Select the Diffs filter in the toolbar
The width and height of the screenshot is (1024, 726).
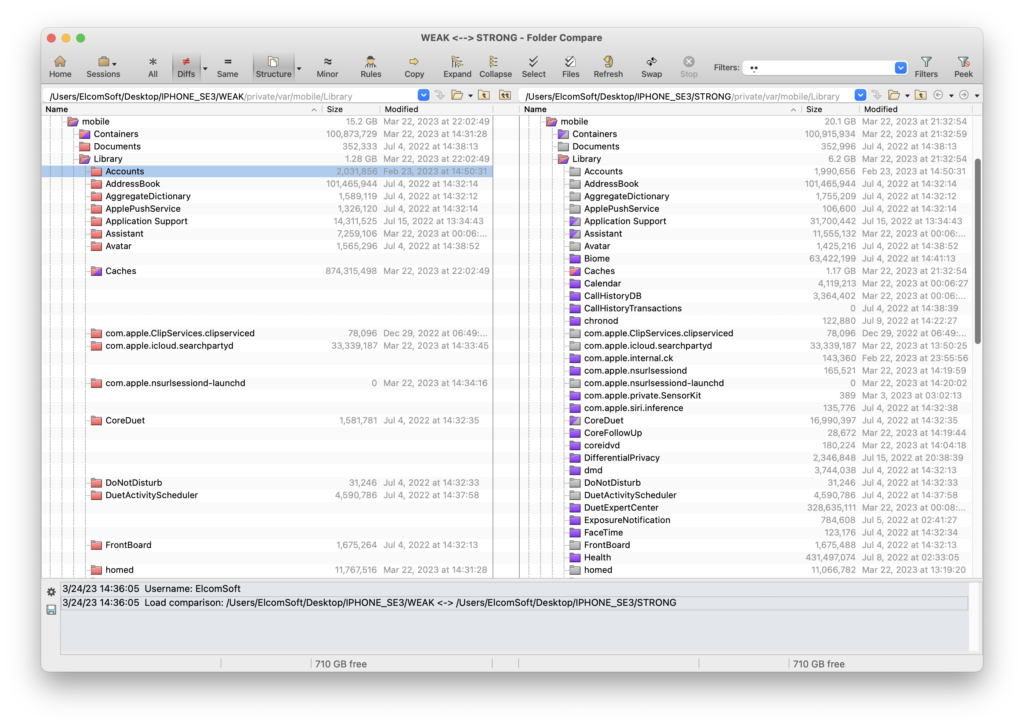(188, 64)
